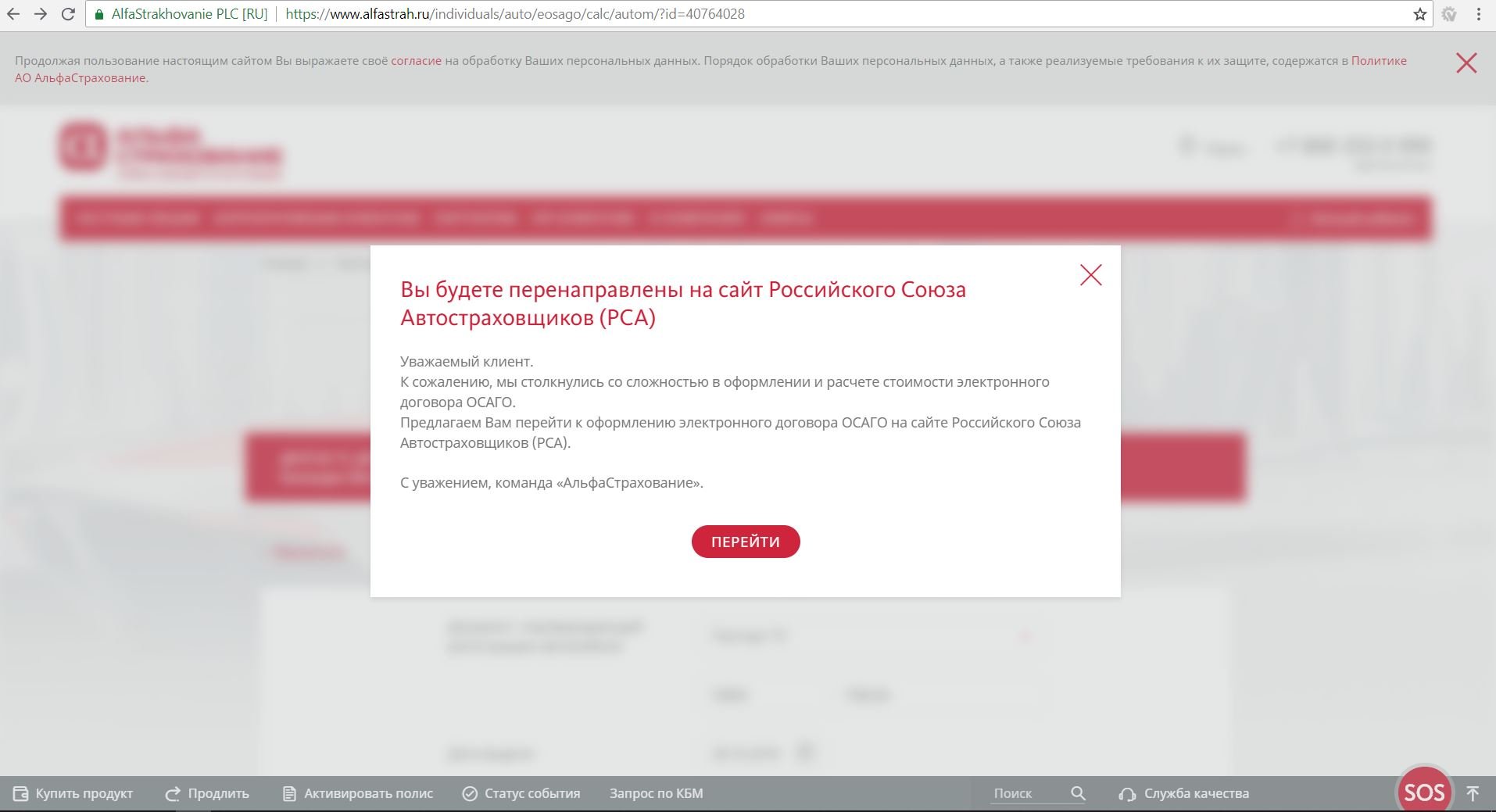1496x812 pixels.
Task: Open Активировать полис in the bottom bar
Action: click(357, 793)
